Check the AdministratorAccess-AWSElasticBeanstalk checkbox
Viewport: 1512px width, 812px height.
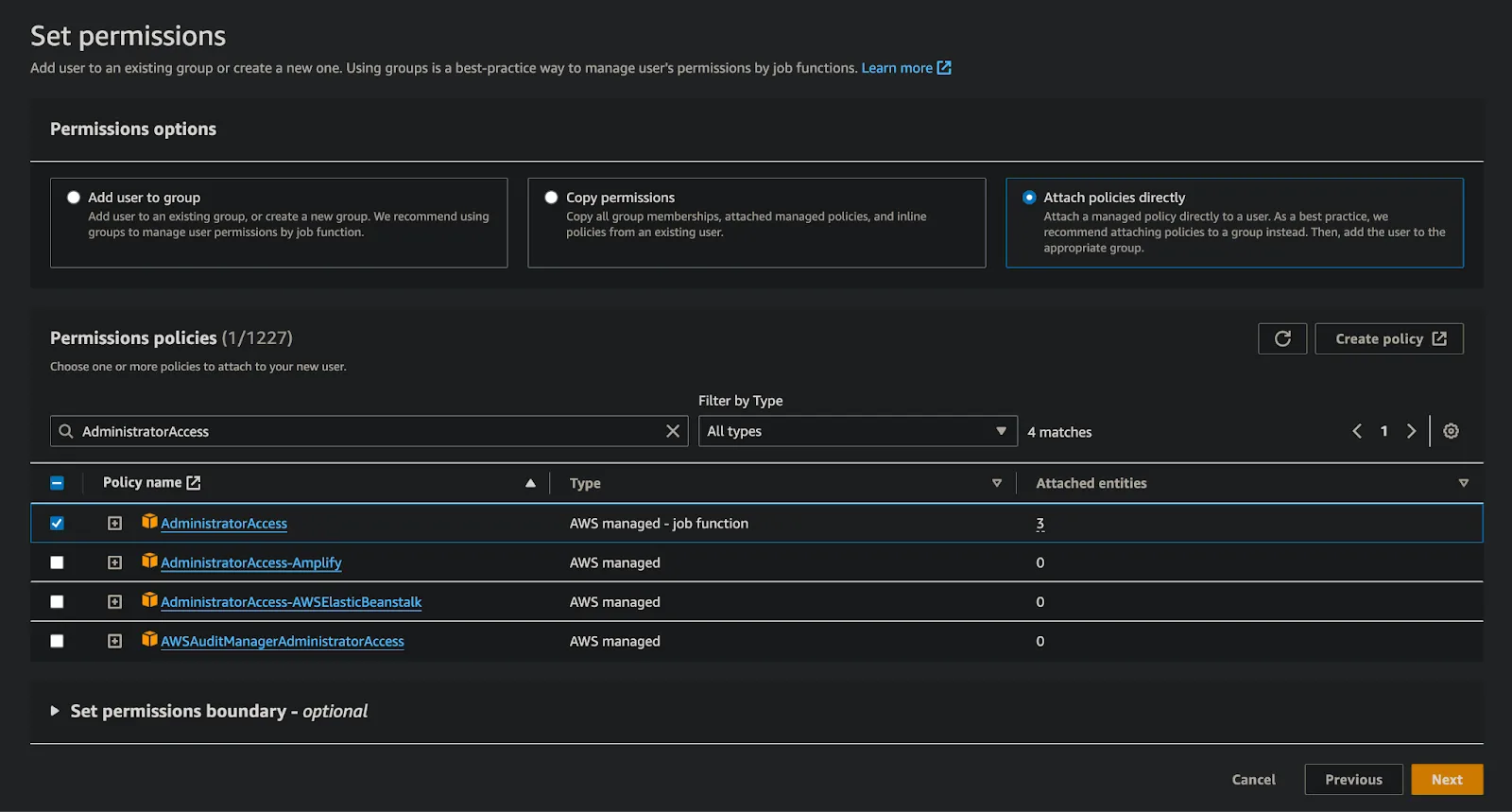(x=57, y=601)
